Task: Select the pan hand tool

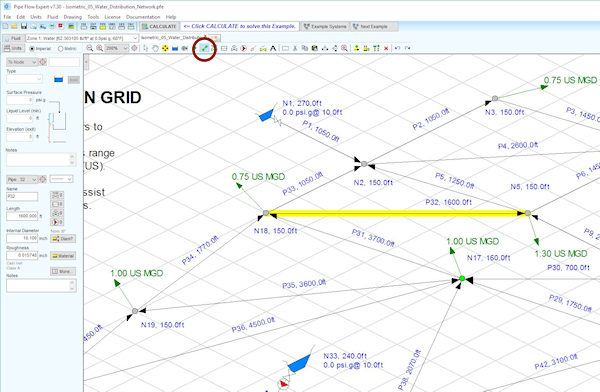Action: tap(155, 48)
